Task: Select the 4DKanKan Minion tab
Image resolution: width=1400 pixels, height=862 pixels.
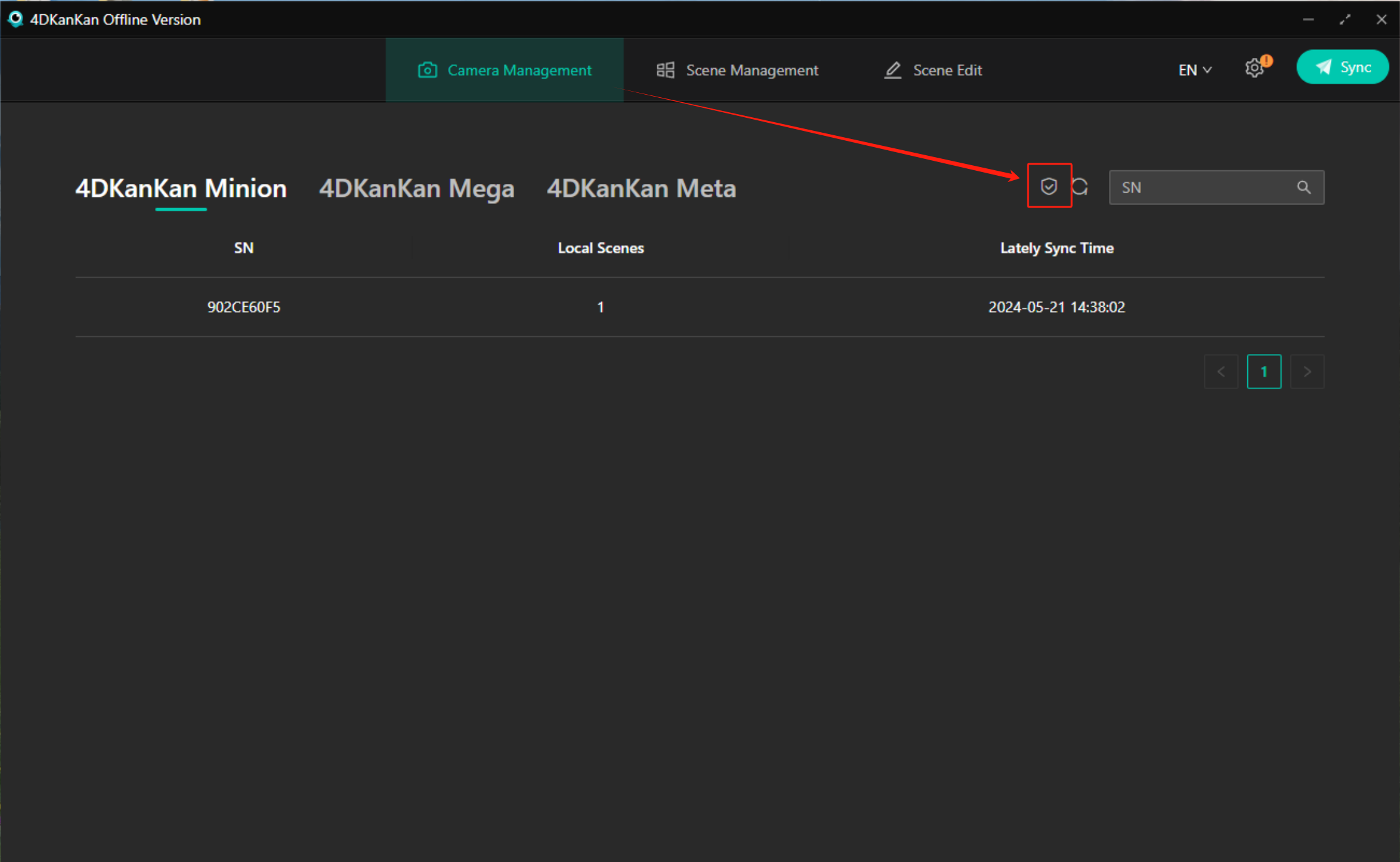Action: pyautogui.click(x=181, y=188)
